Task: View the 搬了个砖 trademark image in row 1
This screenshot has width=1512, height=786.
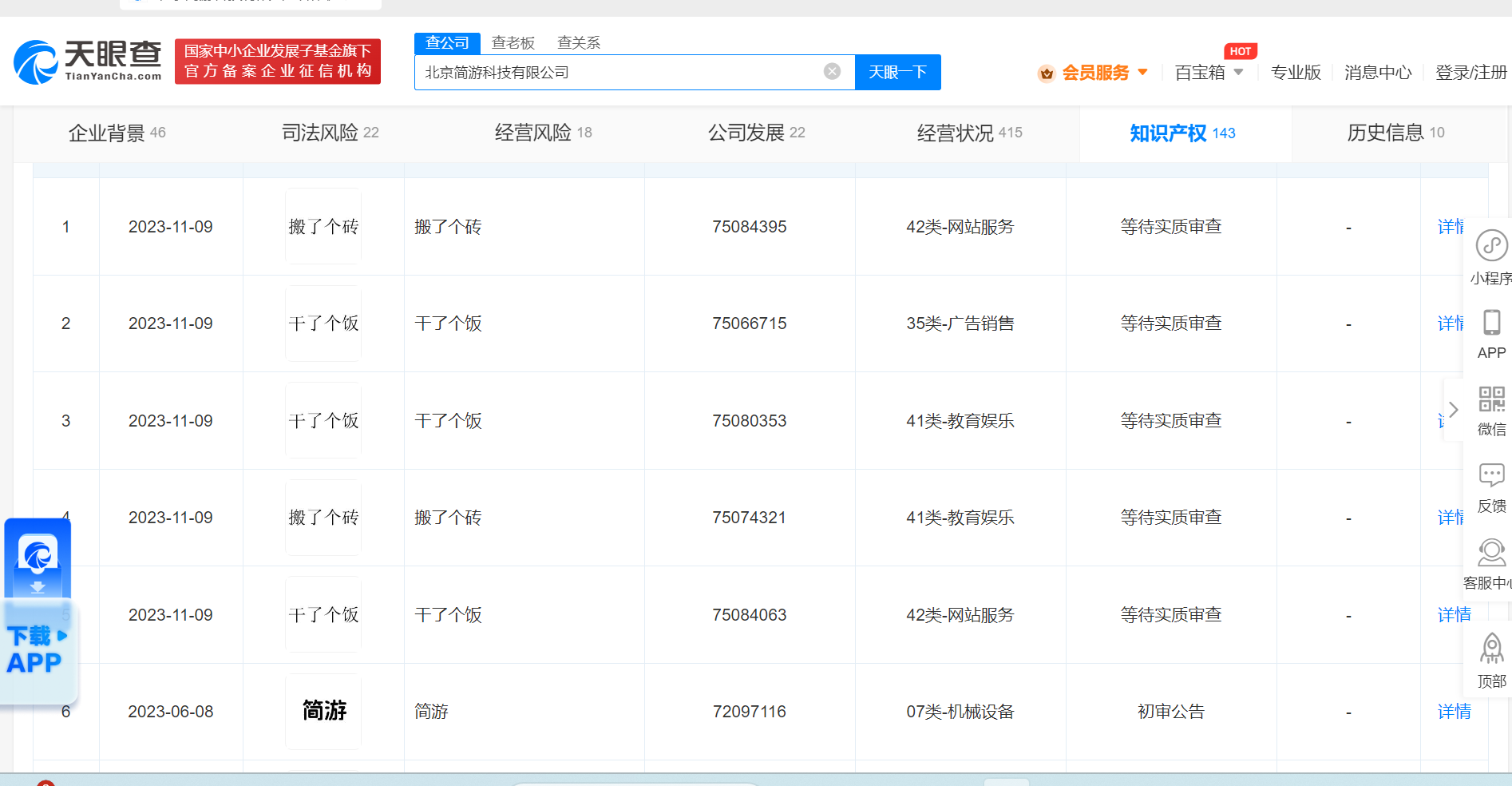Action: [x=323, y=226]
